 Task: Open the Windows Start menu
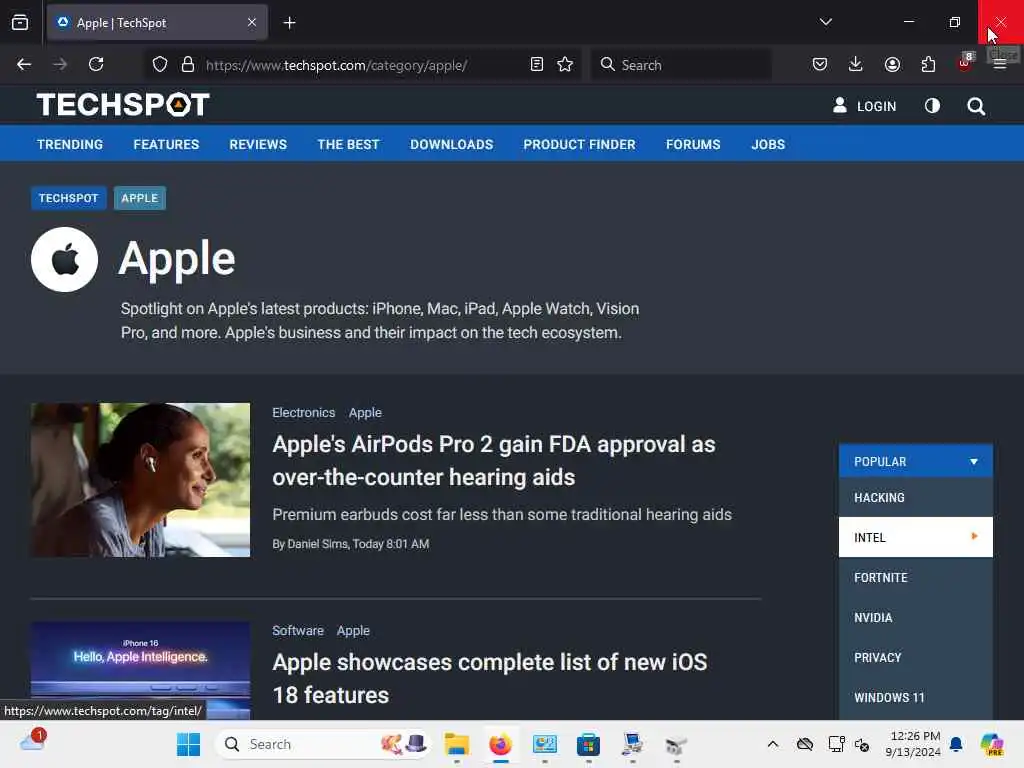(189, 744)
